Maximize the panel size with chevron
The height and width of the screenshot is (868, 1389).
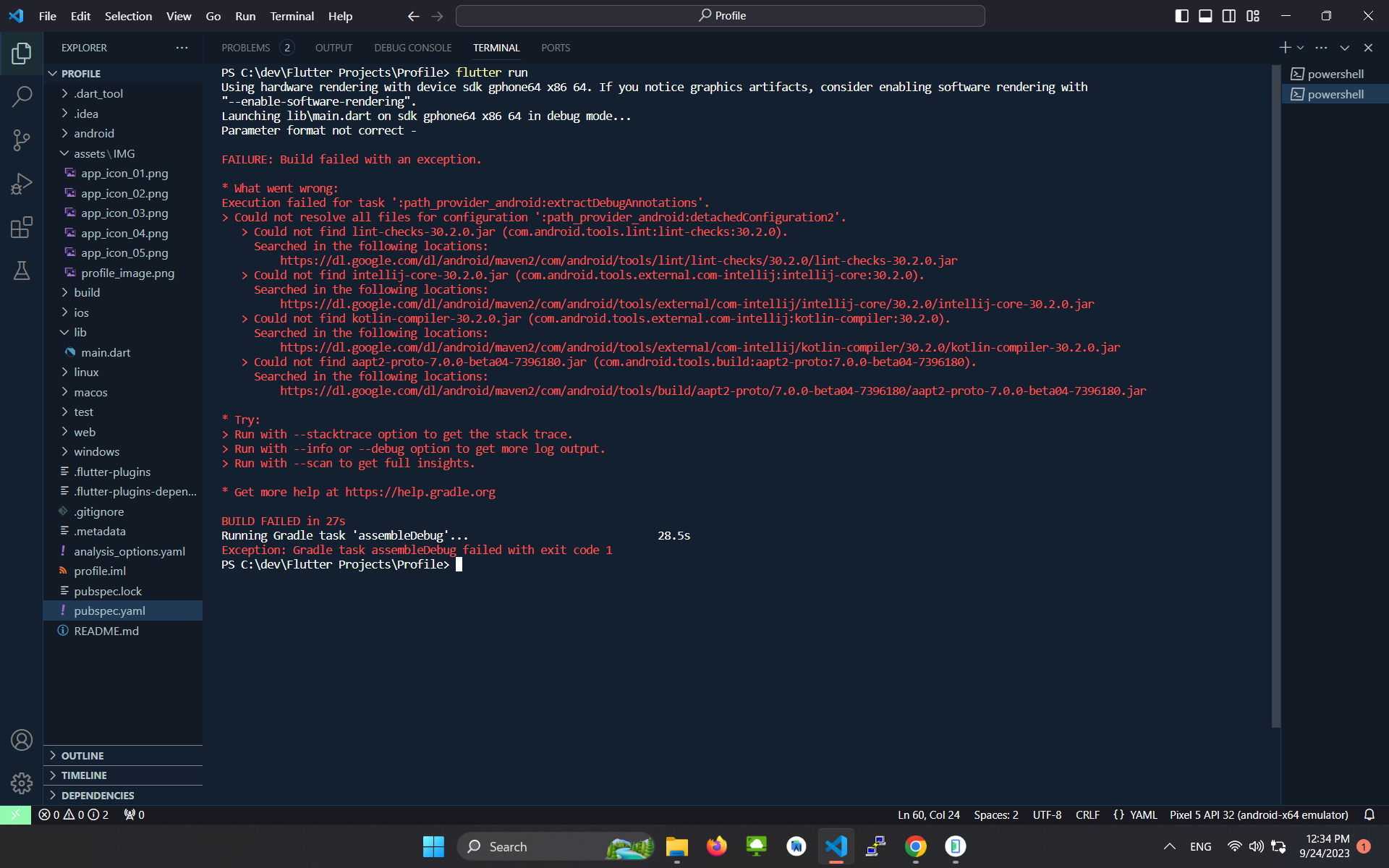pos(1345,48)
